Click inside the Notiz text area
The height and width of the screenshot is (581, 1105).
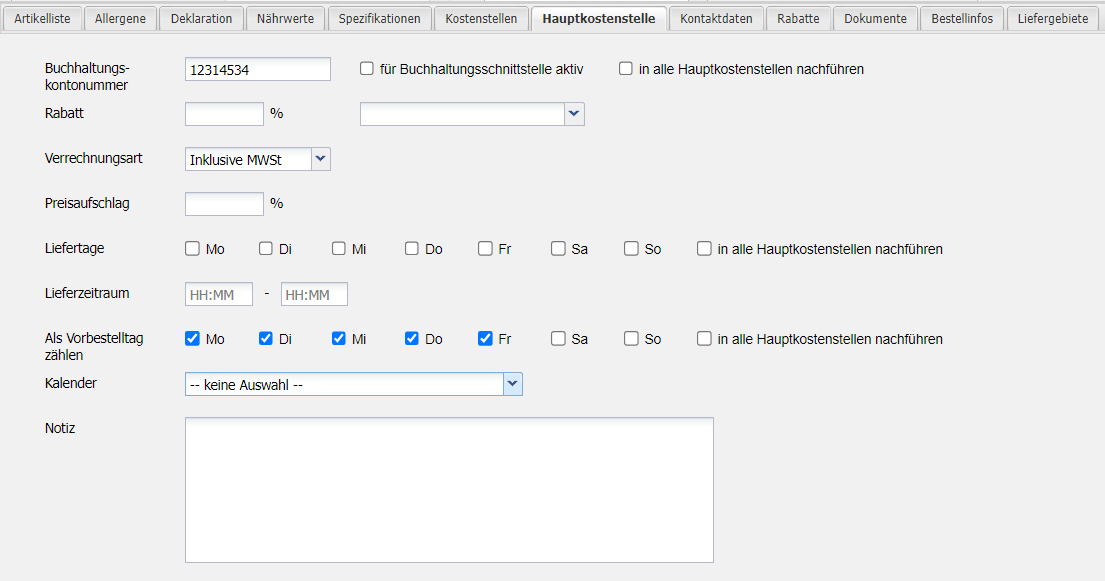[449, 490]
